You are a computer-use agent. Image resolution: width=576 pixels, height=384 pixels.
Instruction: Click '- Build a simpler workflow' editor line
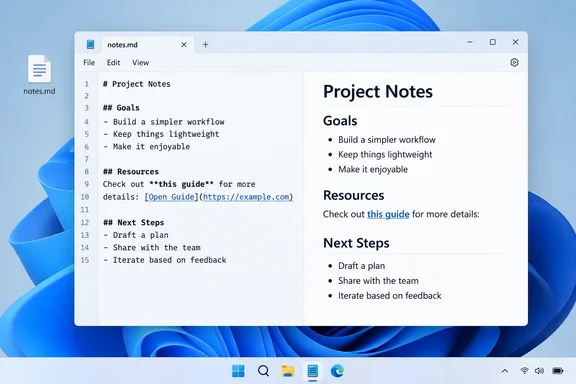[x=164, y=122]
